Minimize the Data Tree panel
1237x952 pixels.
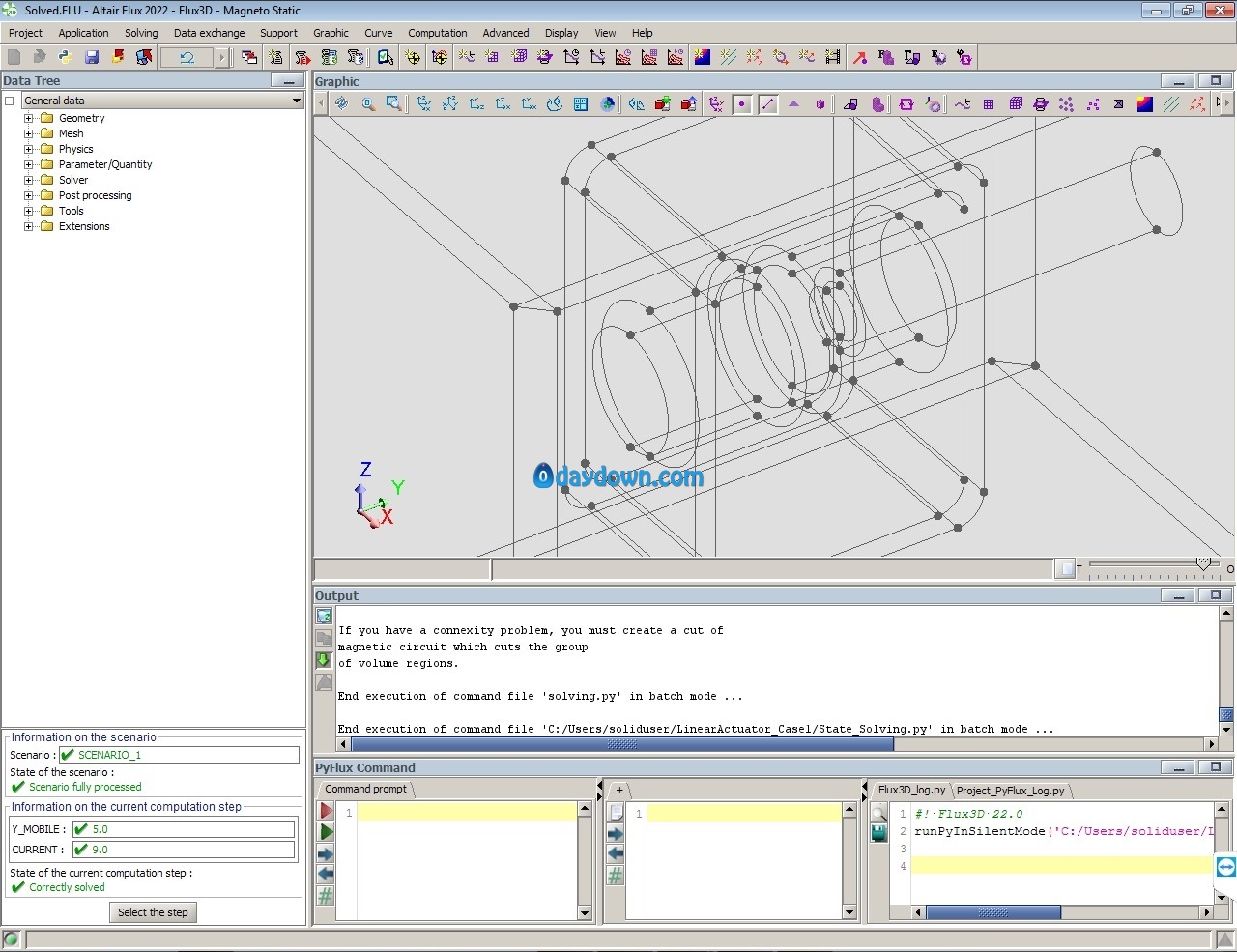288,81
